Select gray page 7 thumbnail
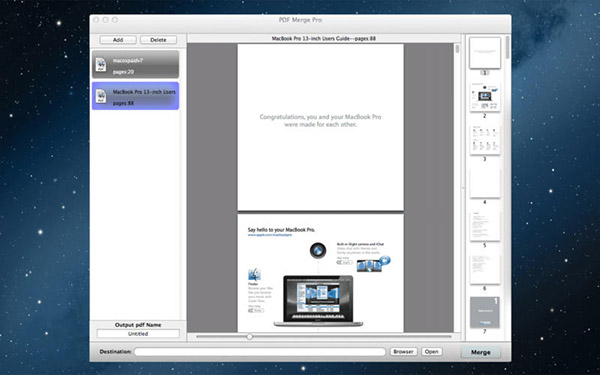The image size is (600, 375). click(x=485, y=313)
